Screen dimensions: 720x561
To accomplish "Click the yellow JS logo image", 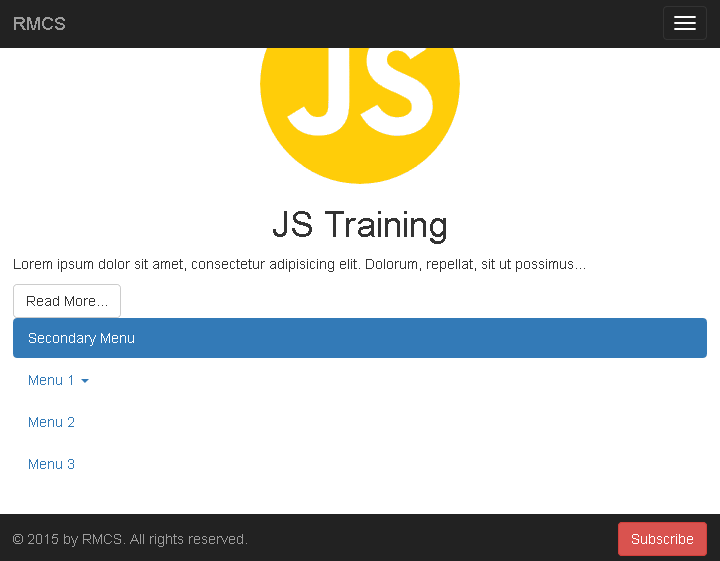I will 360,116.
